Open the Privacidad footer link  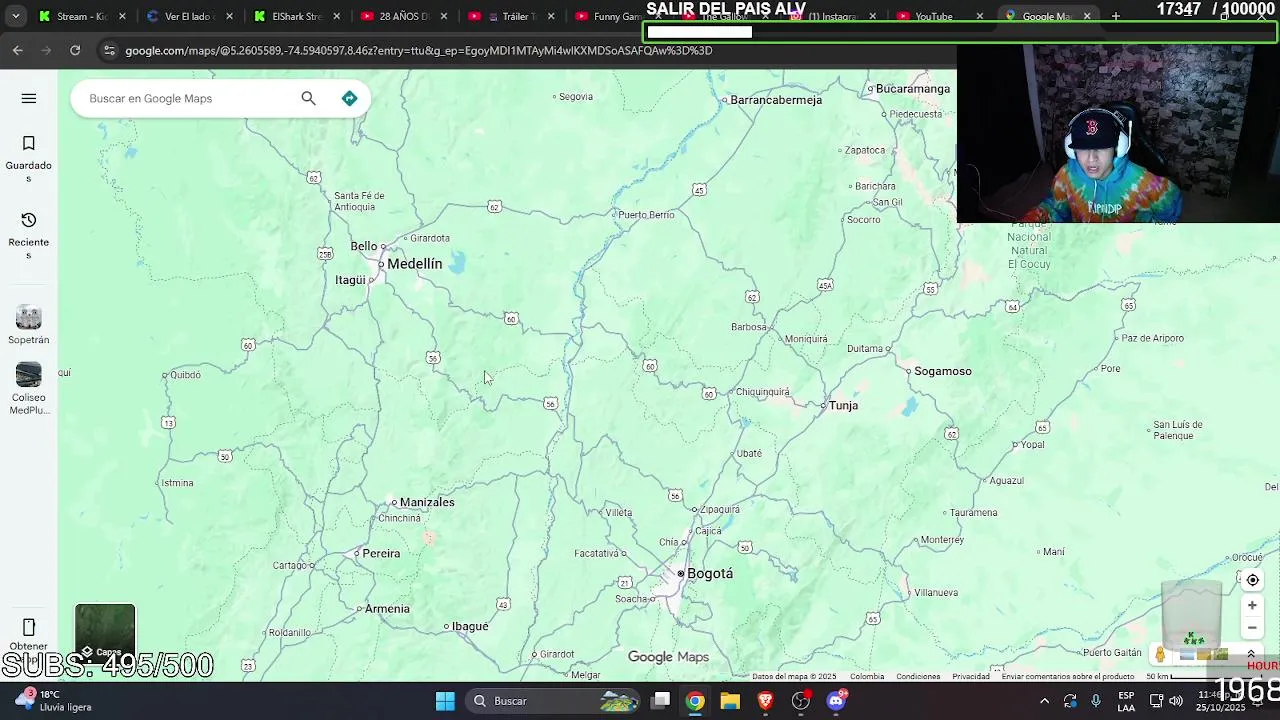[971, 676]
